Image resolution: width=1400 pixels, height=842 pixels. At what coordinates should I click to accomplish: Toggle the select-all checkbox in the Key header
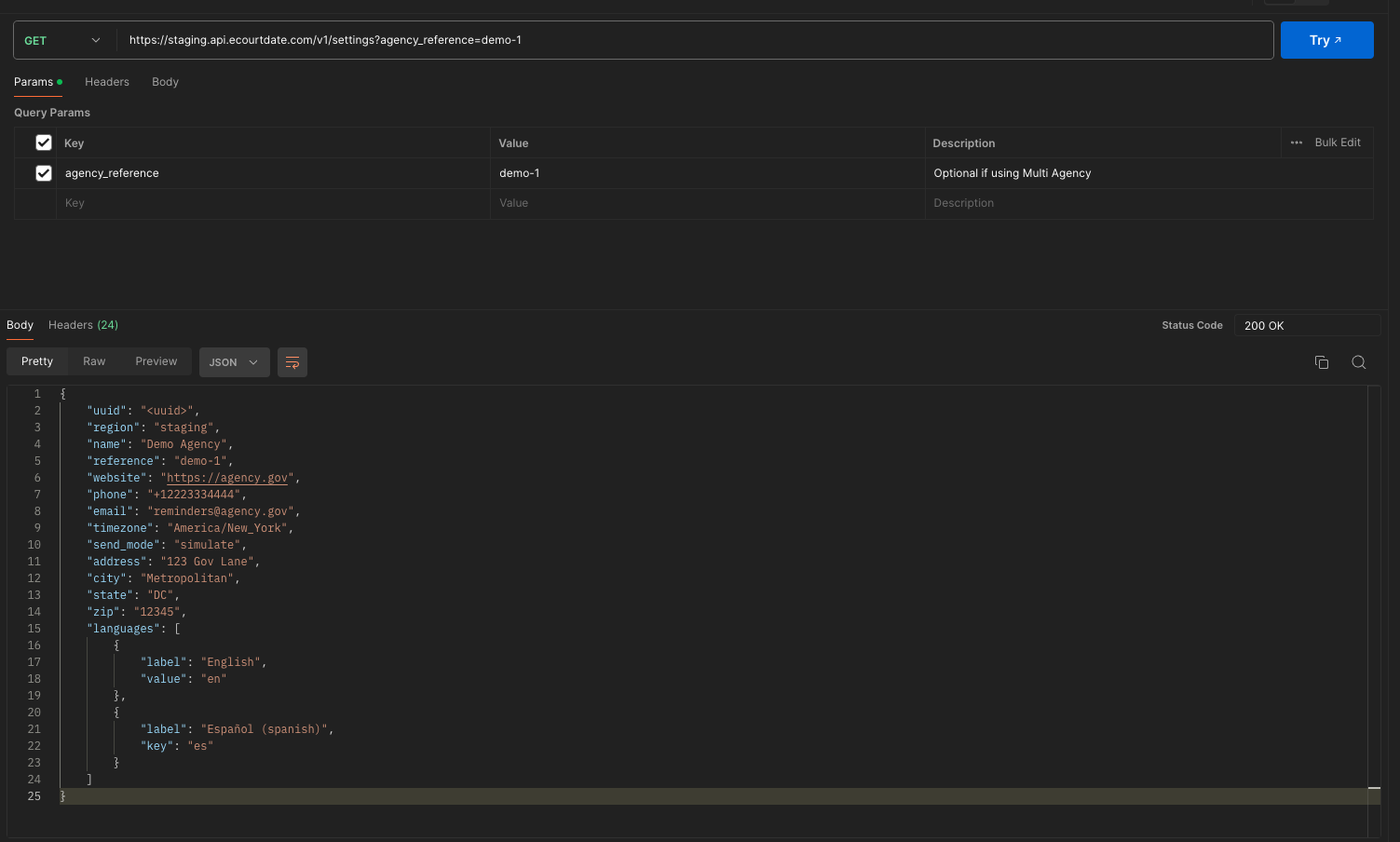pos(44,143)
